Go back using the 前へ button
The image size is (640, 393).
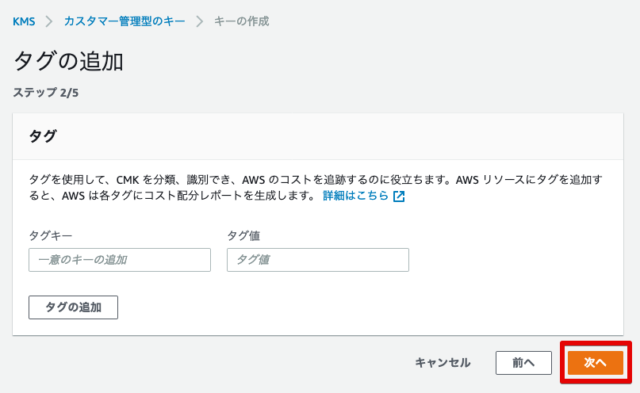pyautogui.click(x=524, y=362)
